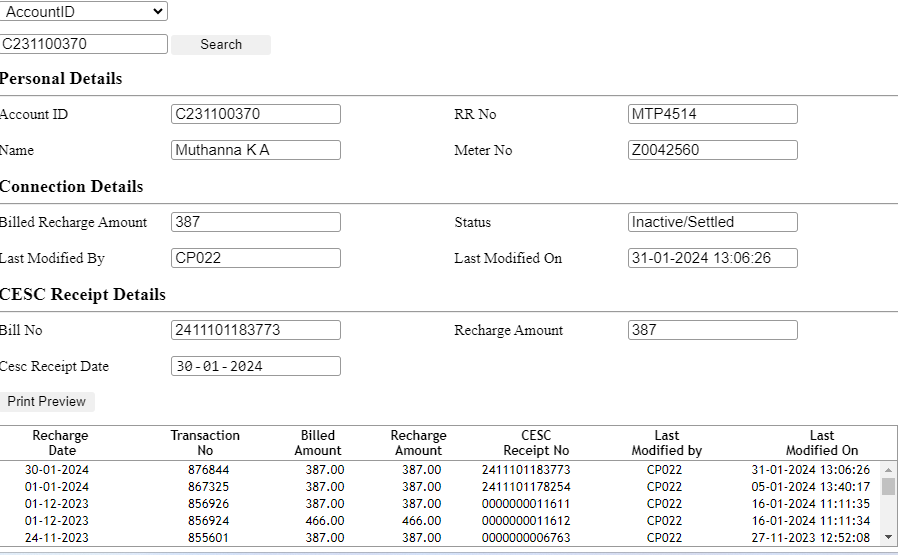Click recharge date 01-01-2024 in table
Screen dimensions: 898x555
[x=57, y=487]
